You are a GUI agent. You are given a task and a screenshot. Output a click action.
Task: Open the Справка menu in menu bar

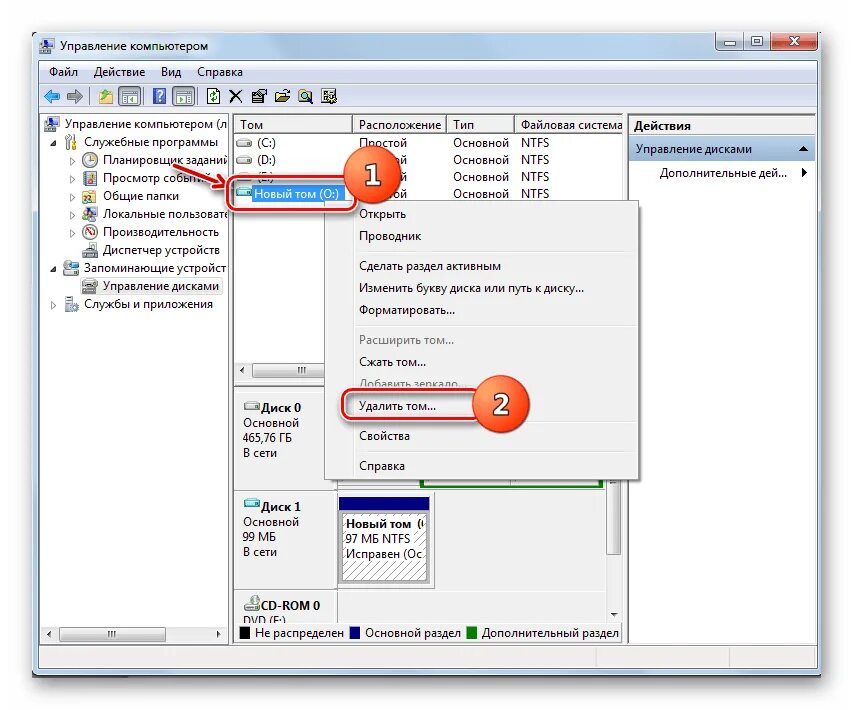click(x=220, y=72)
